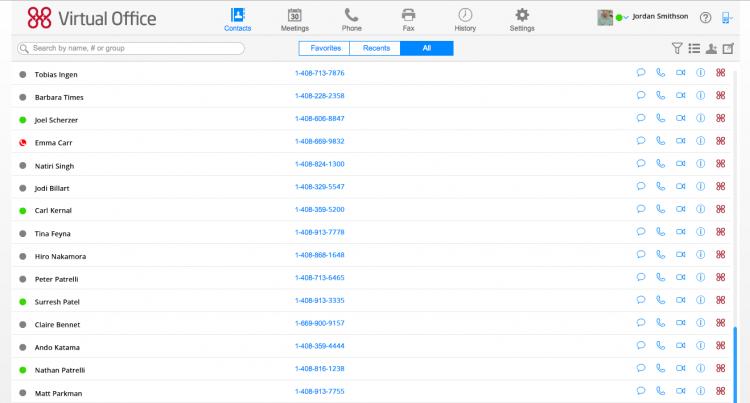
Task: Click the red 8x8 icon for Natiri Singh
Action: [720, 165]
